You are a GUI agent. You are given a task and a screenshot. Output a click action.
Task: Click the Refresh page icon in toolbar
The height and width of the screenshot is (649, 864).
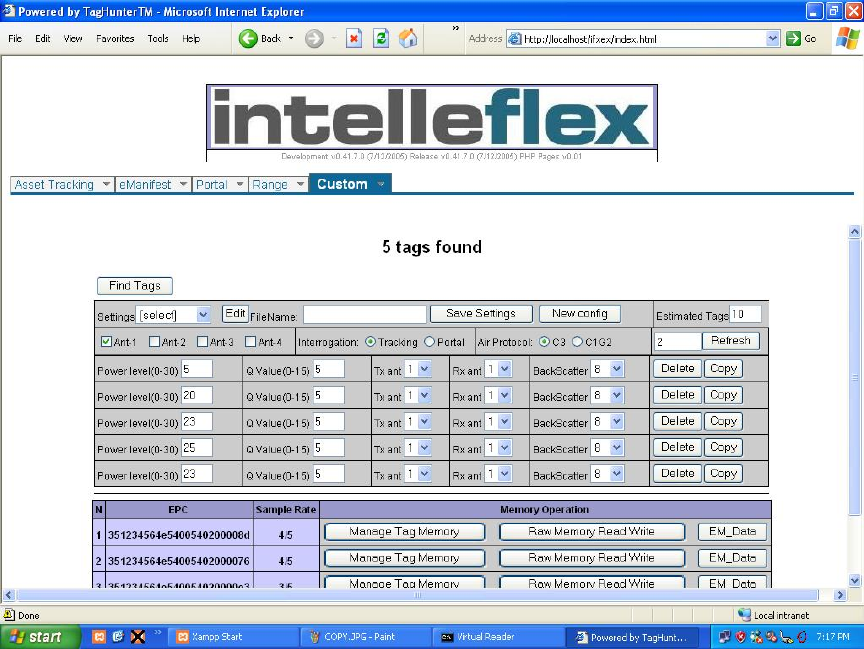pyautogui.click(x=381, y=39)
